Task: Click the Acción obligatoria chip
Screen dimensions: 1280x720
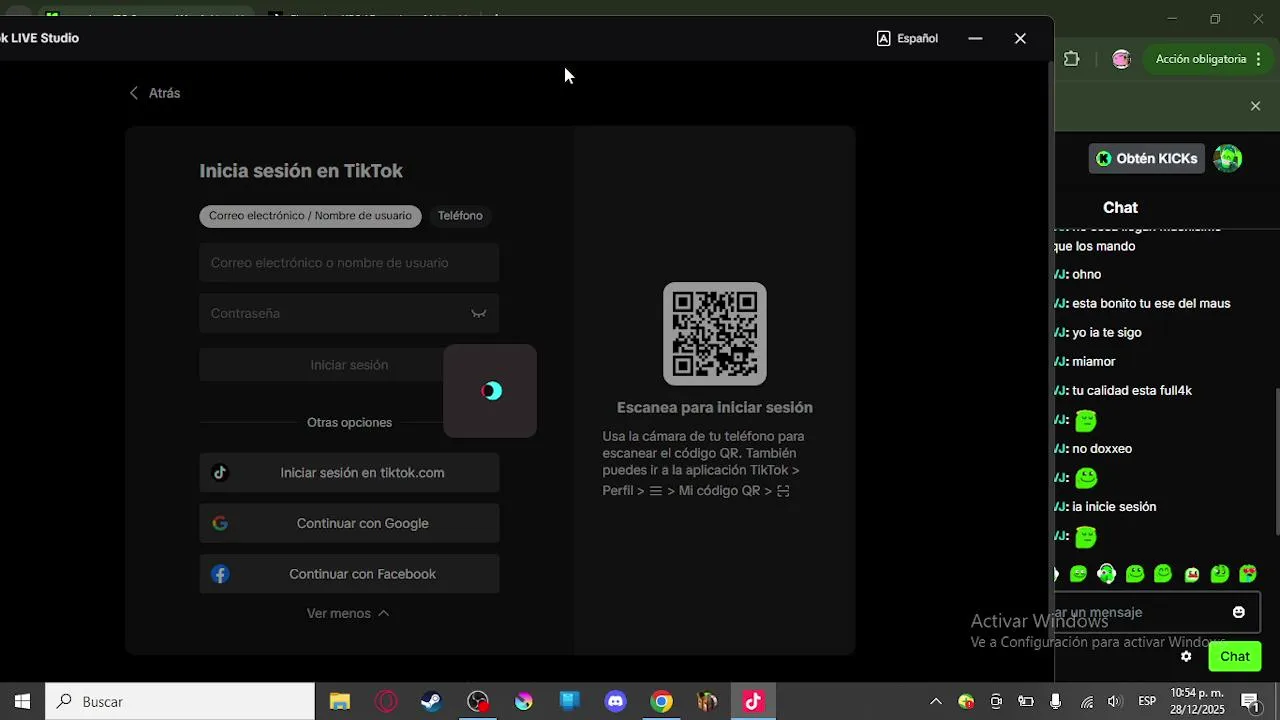Action: coord(1200,59)
